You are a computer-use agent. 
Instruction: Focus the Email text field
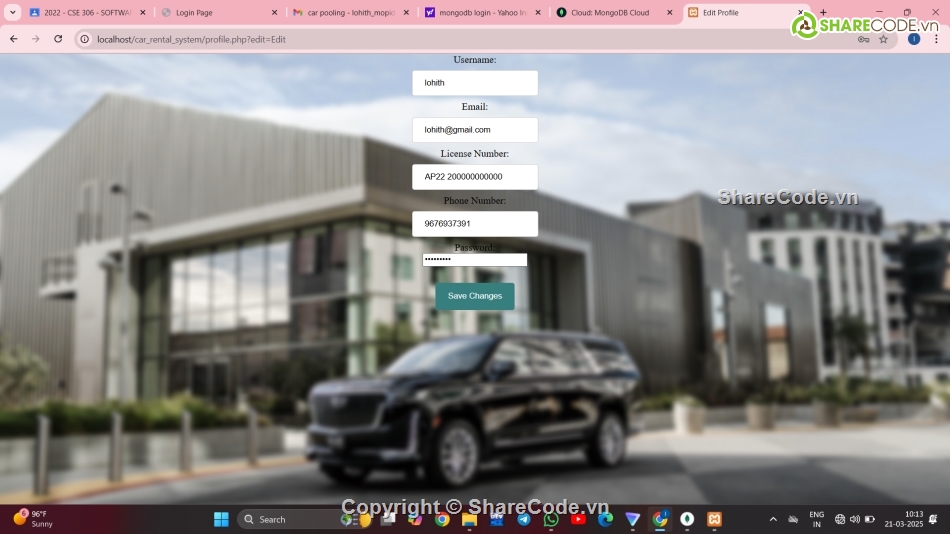(x=474, y=130)
